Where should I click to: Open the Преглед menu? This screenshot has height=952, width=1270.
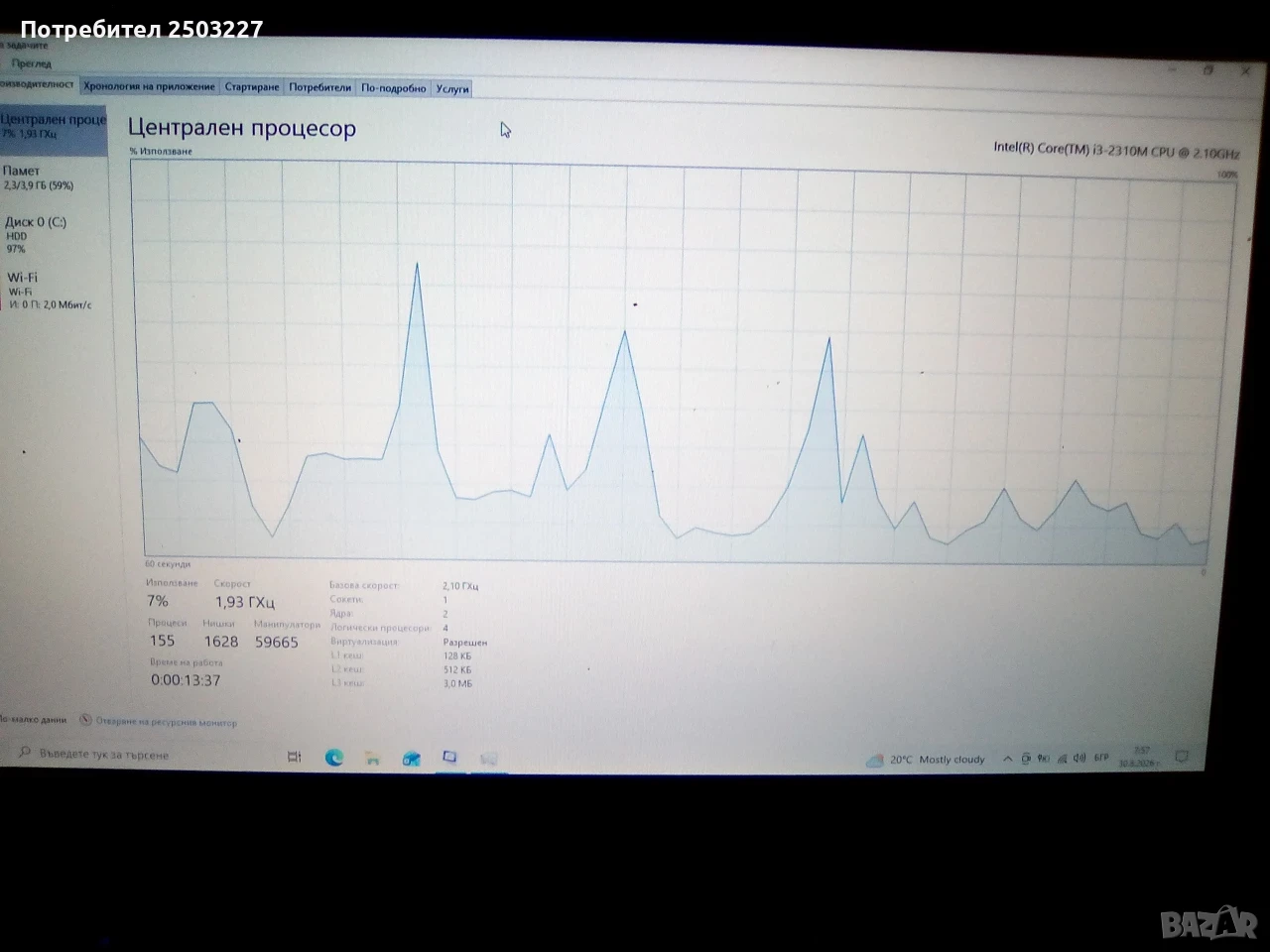[31, 63]
